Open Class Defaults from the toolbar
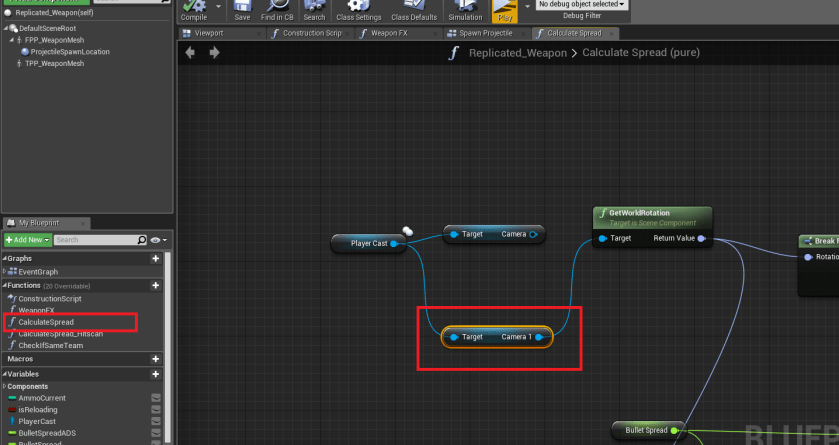Image resolution: width=839 pixels, height=445 pixels. (x=413, y=10)
